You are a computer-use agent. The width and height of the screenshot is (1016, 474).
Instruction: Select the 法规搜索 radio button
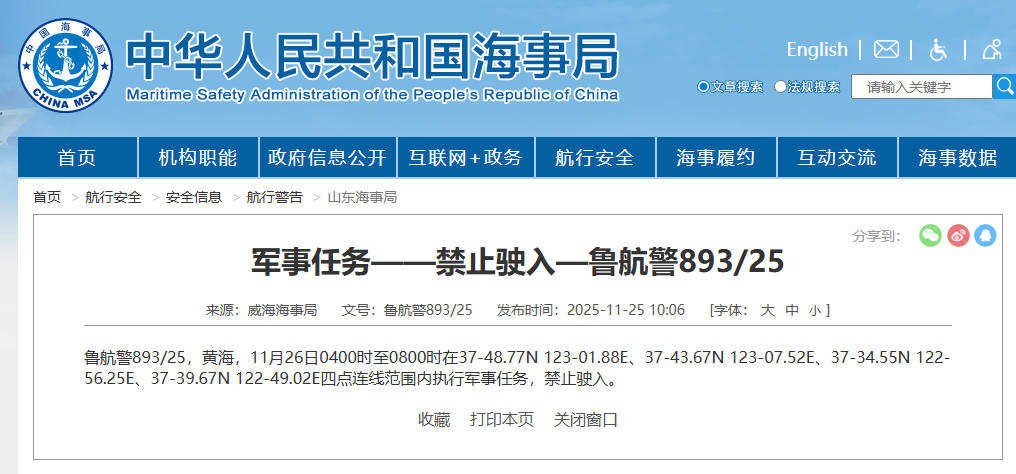(781, 87)
